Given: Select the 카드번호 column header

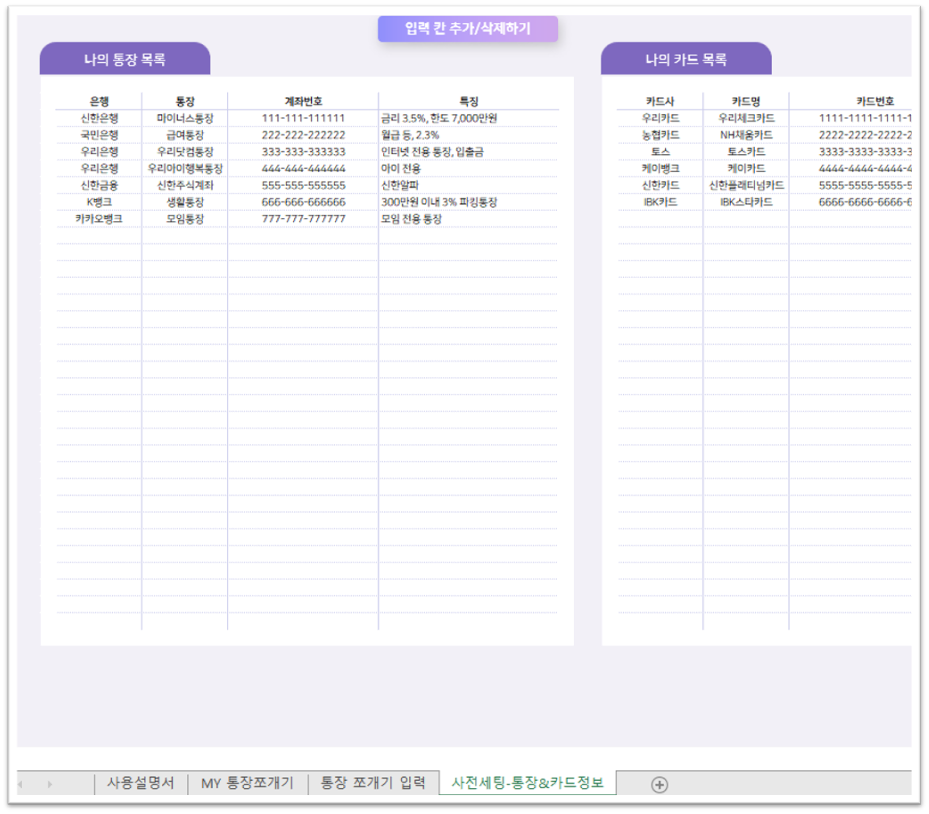Looking at the screenshot, I should pyautogui.click(x=874, y=101).
